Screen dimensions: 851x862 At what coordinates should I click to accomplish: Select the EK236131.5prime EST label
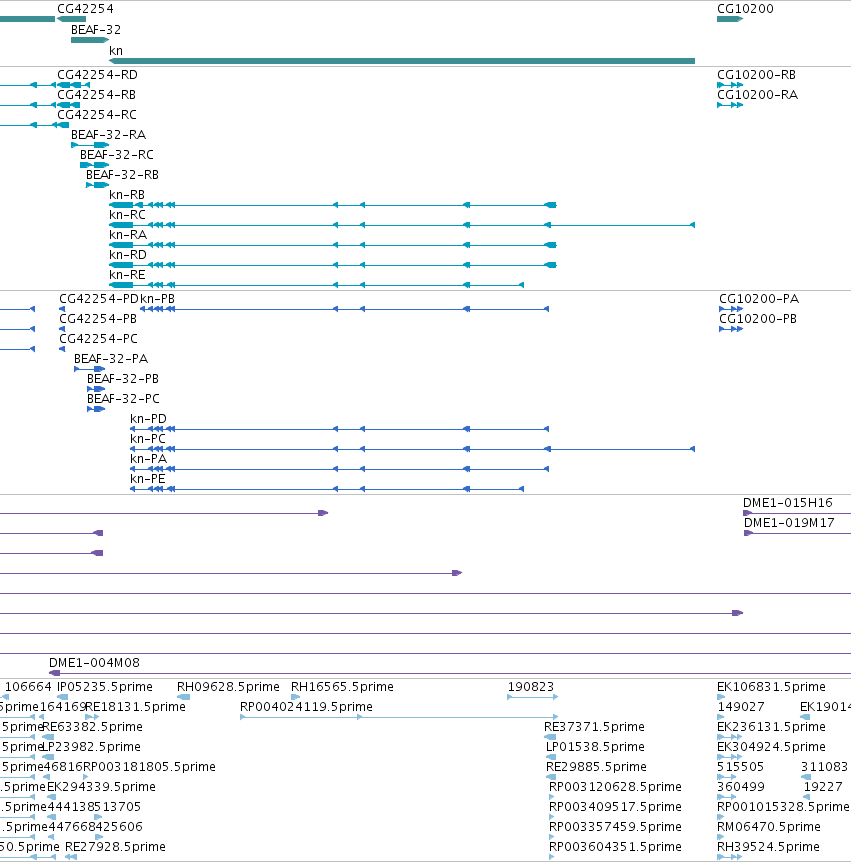771,726
